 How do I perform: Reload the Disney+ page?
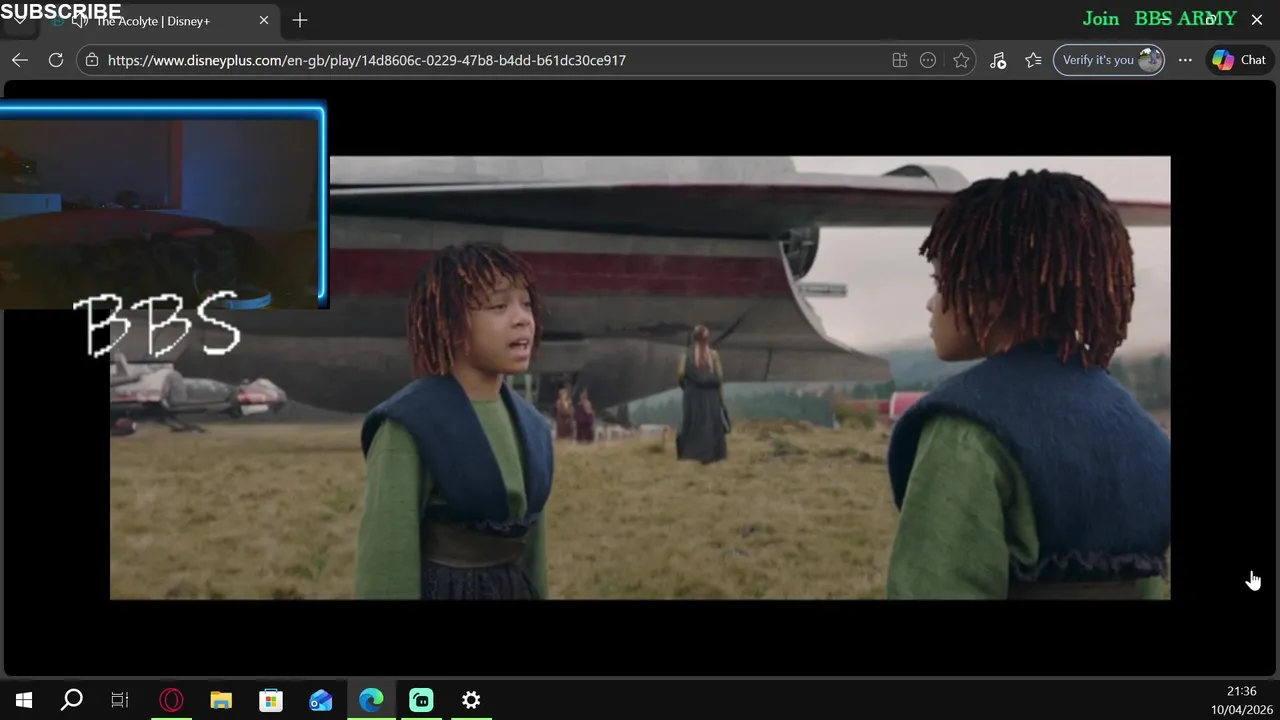click(x=56, y=60)
